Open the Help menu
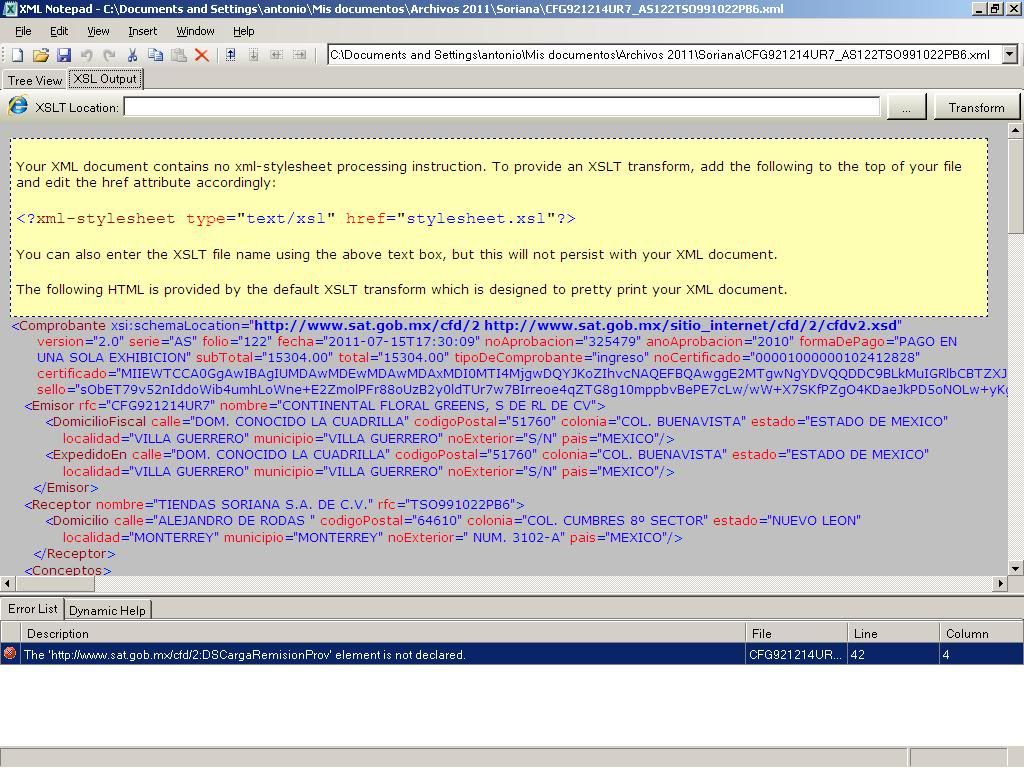This screenshot has width=1024, height=768. point(244,31)
